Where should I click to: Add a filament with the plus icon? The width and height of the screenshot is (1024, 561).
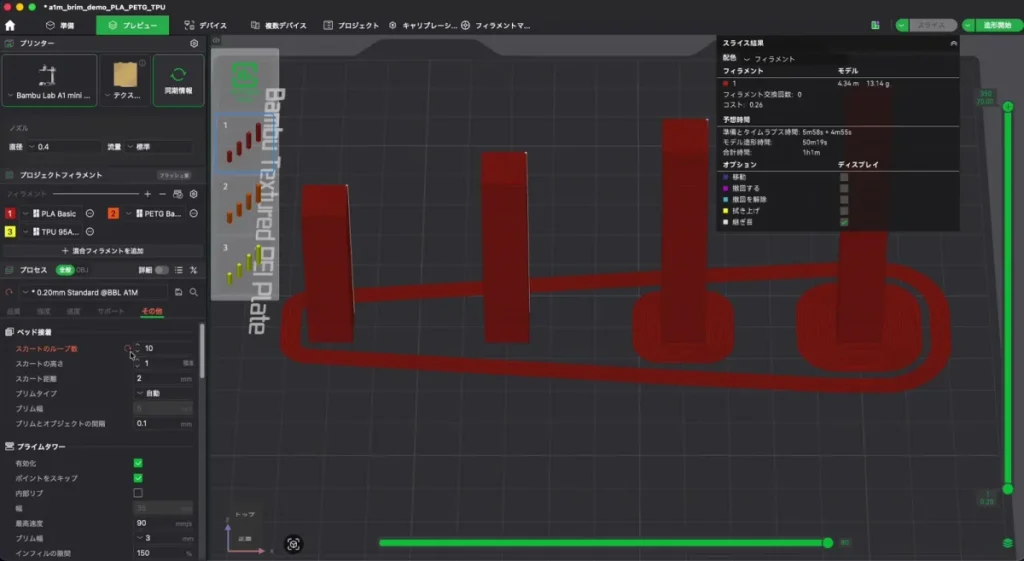pyautogui.click(x=148, y=194)
